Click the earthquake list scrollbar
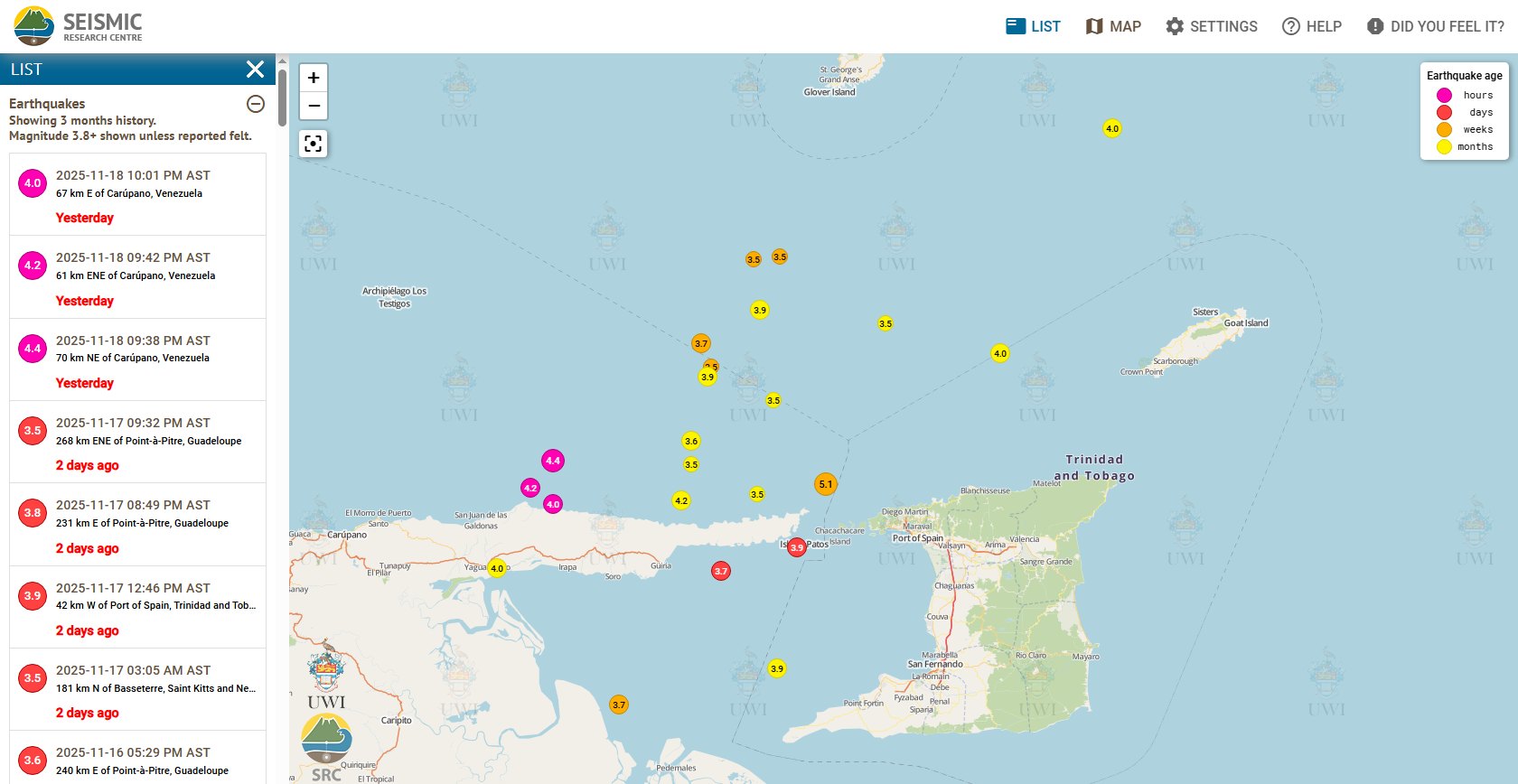This screenshot has height=784, width=1518. coord(283,99)
